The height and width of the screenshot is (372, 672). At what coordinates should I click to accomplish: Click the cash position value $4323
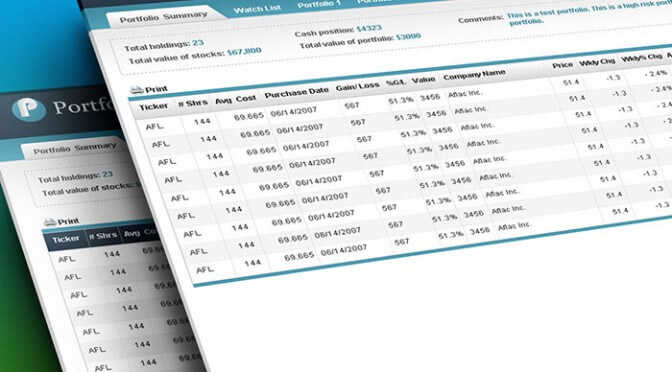pyautogui.click(x=369, y=28)
